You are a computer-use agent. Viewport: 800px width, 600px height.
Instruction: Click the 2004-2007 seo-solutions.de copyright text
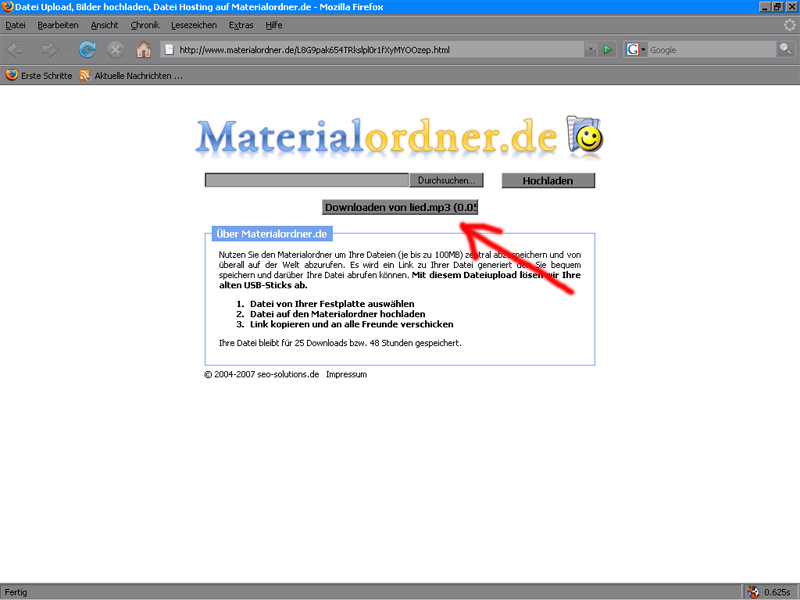[x=262, y=374]
